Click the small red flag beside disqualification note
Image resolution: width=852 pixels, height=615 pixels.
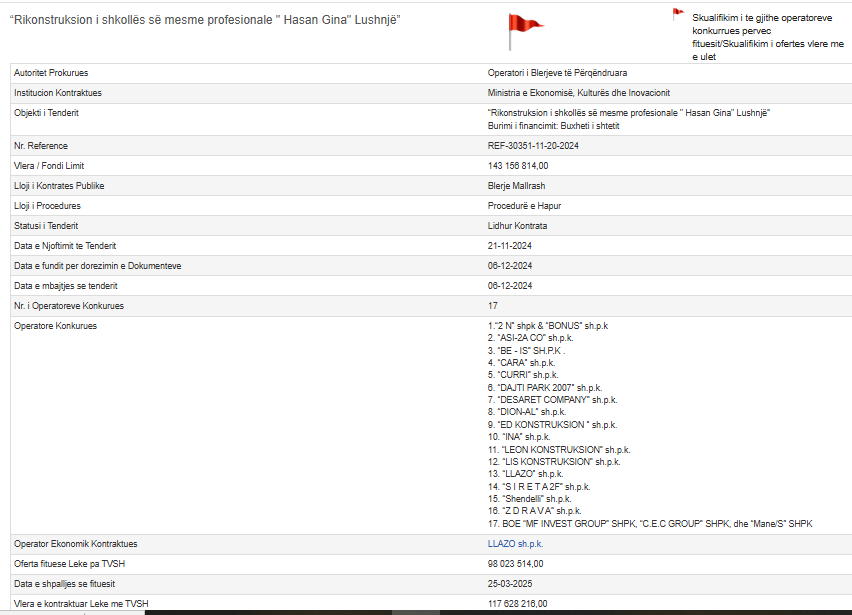coord(678,14)
